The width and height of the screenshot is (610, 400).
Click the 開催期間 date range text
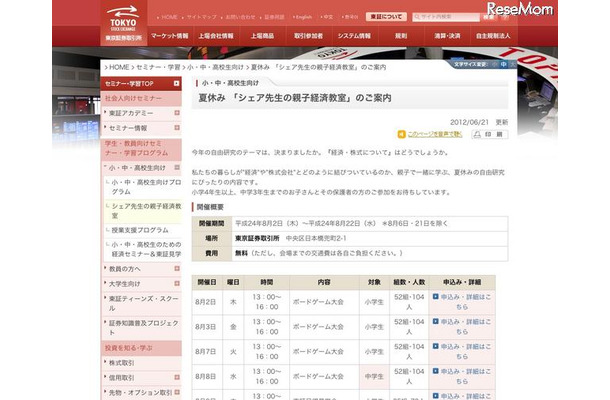coord(342,223)
